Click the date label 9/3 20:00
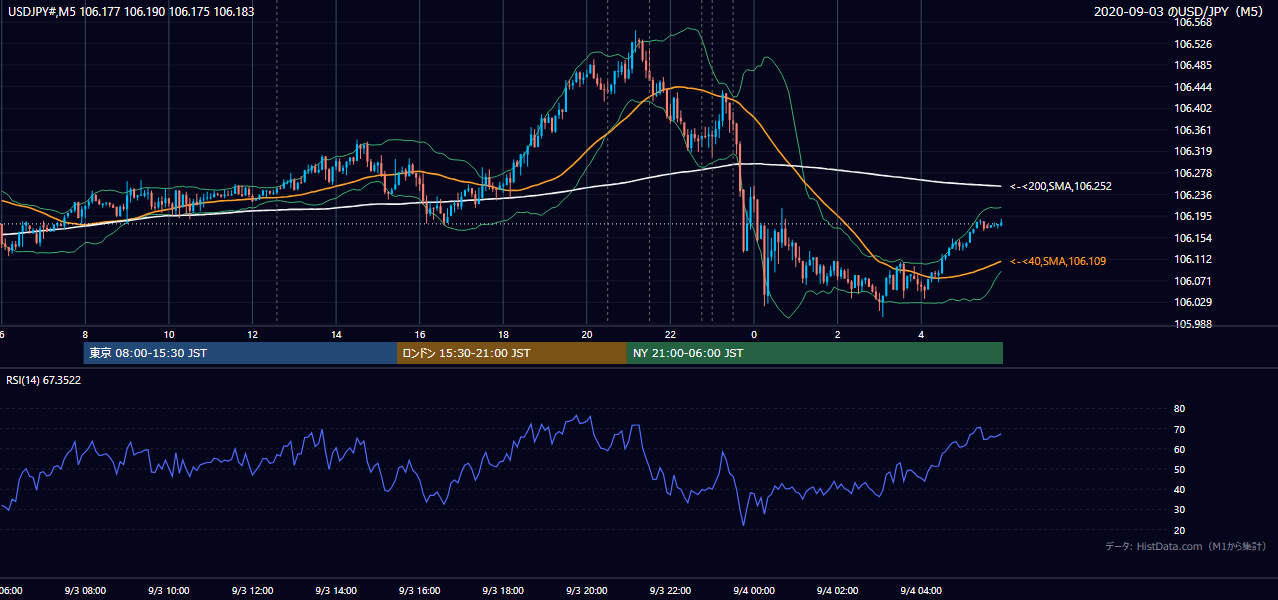This screenshot has height=600, width=1278. (x=587, y=591)
